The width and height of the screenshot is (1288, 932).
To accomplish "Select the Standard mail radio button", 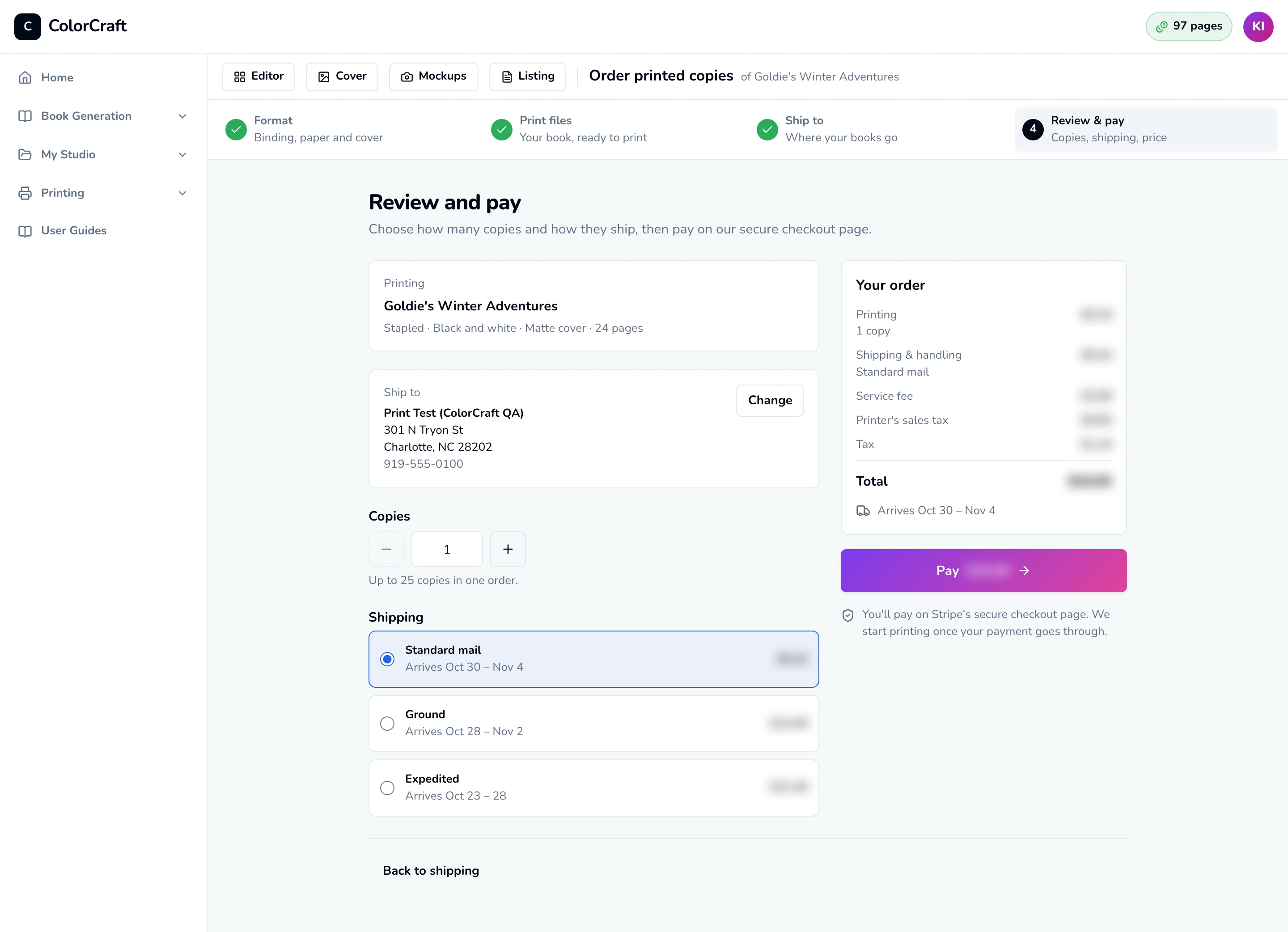I will (387, 659).
